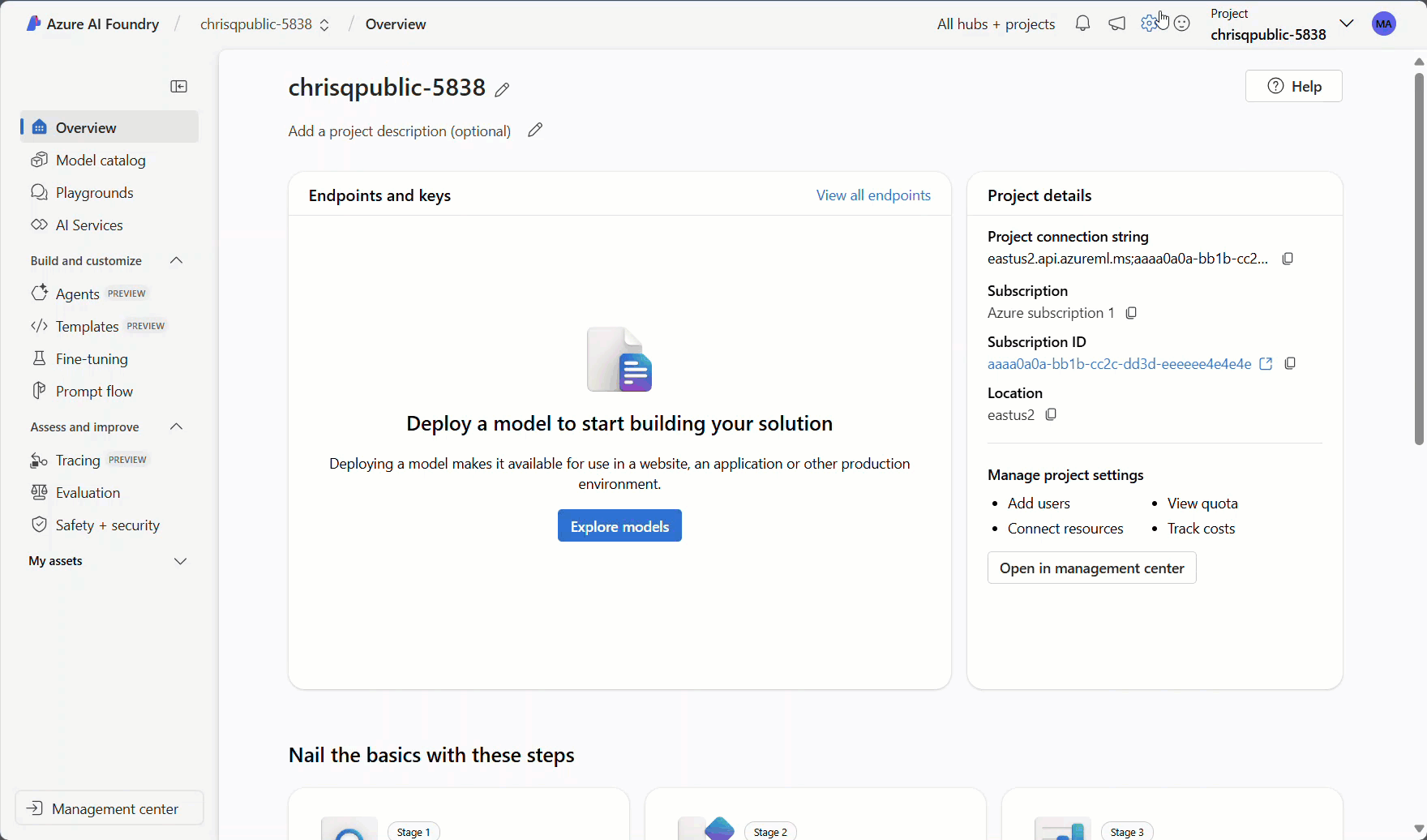The image size is (1427, 840).
Task: Open View all endpoints link
Action: 873,195
